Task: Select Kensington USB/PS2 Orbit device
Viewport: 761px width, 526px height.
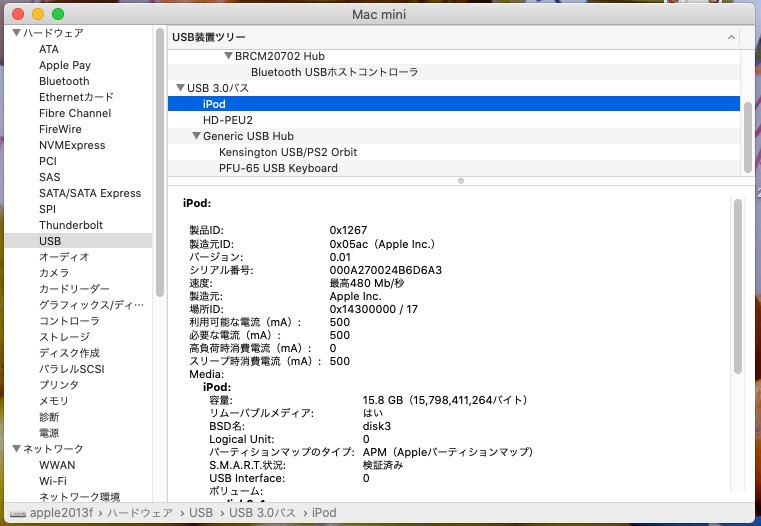Action: 288,152
